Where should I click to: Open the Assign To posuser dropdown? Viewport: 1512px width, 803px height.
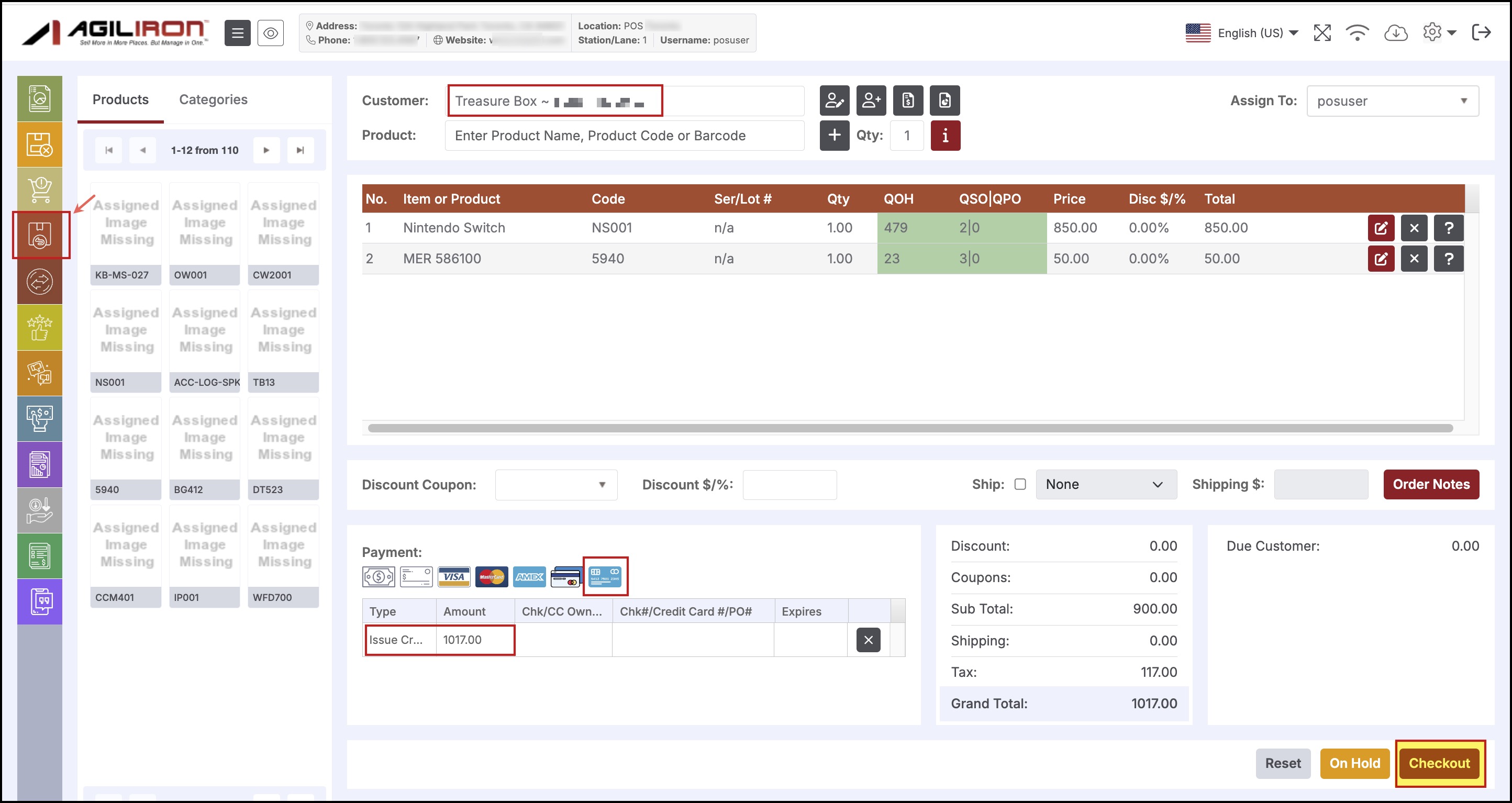[x=1392, y=101]
